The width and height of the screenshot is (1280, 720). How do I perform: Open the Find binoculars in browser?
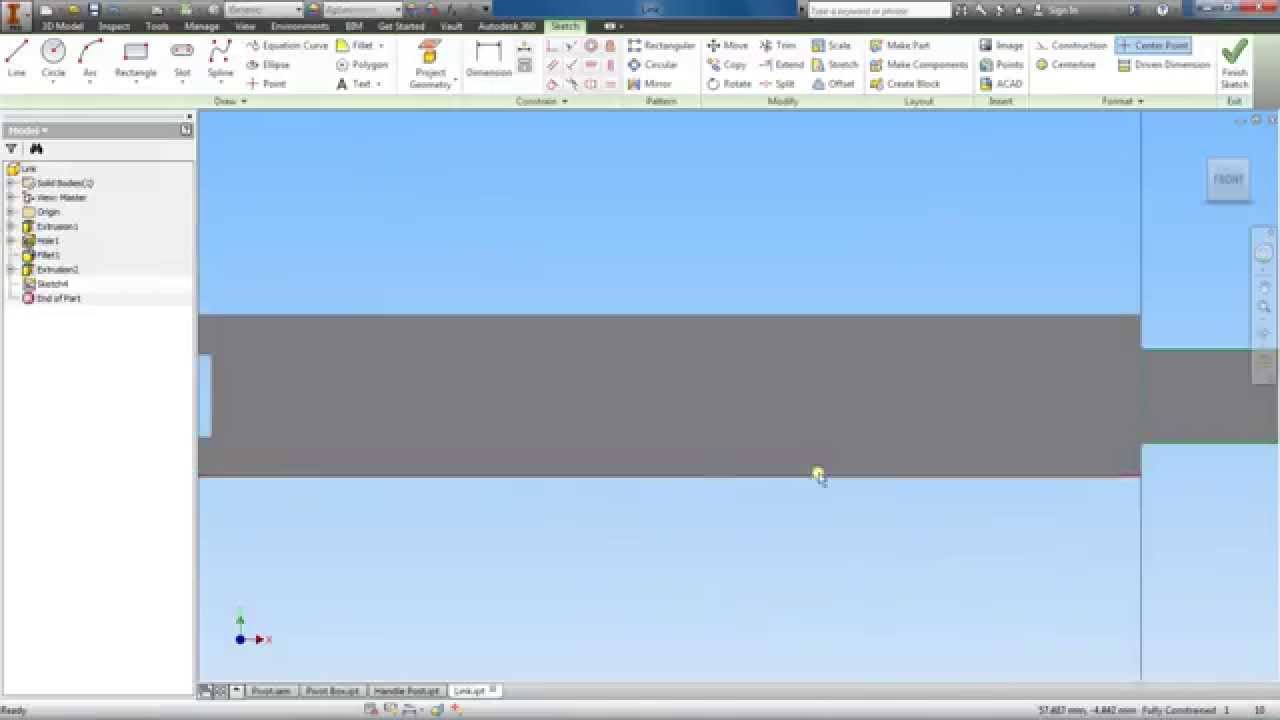36,149
